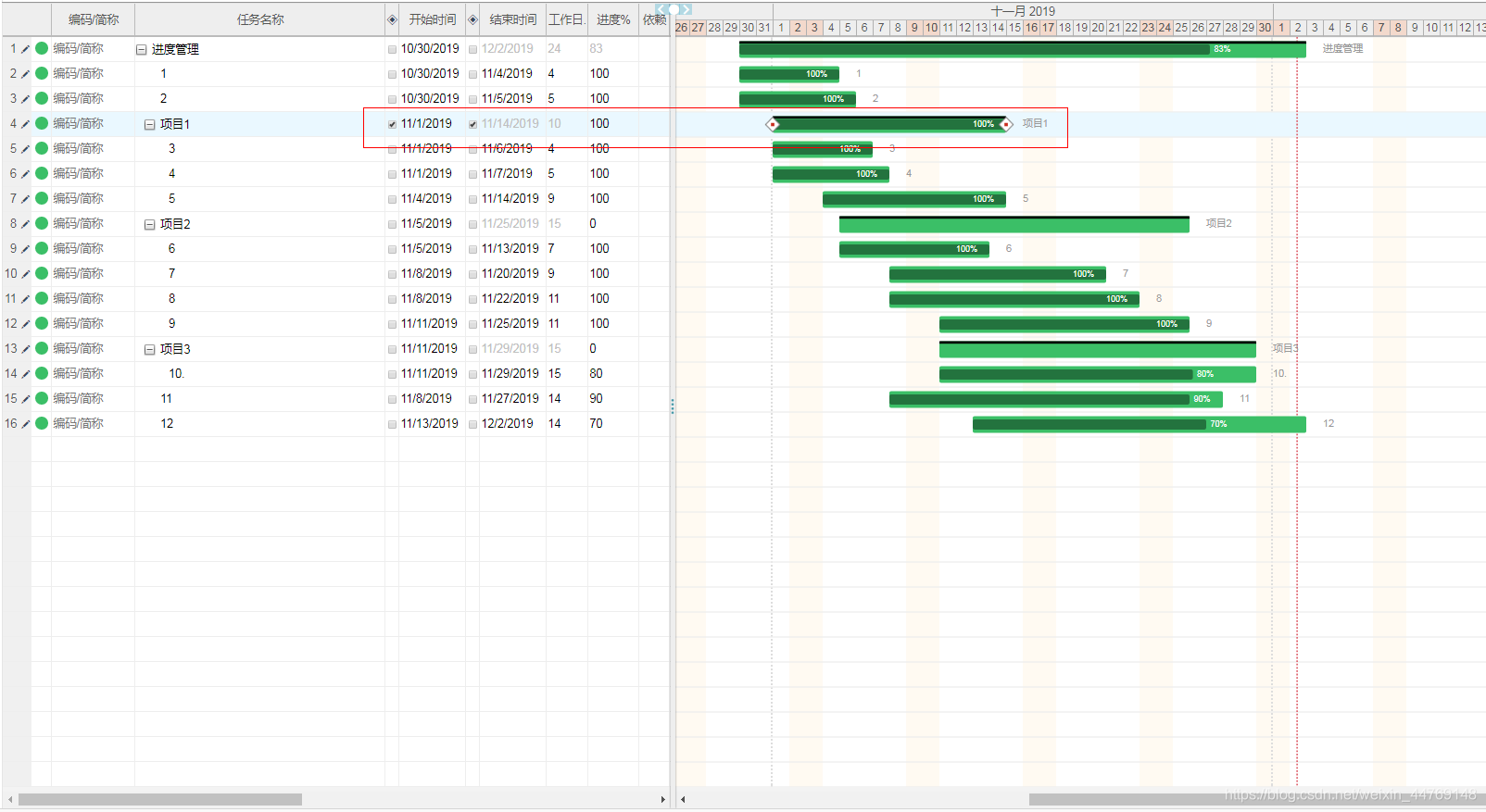Click the green status dot on row 14

[42, 373]
